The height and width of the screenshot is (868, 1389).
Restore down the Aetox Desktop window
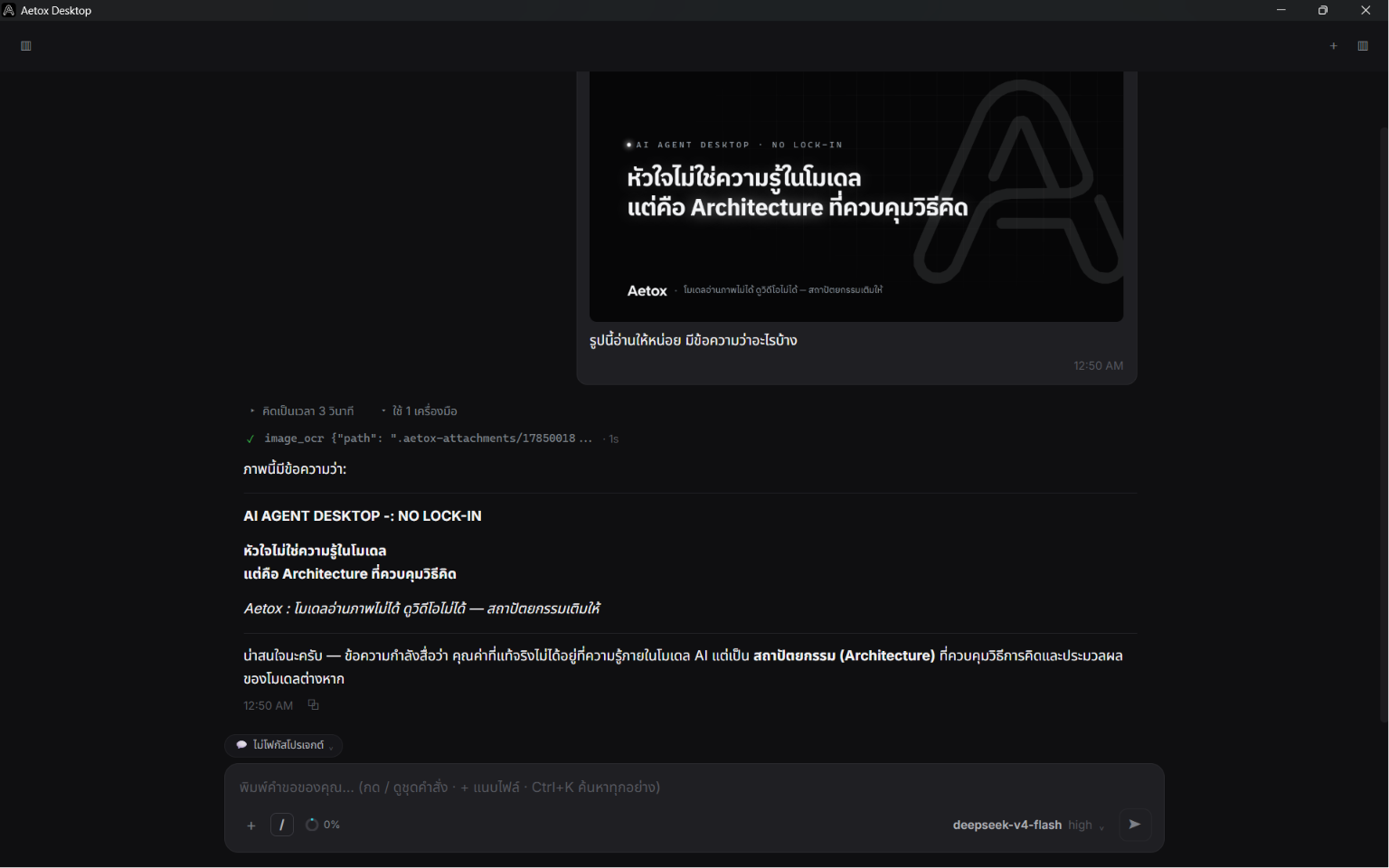[x=1323, y=11]
